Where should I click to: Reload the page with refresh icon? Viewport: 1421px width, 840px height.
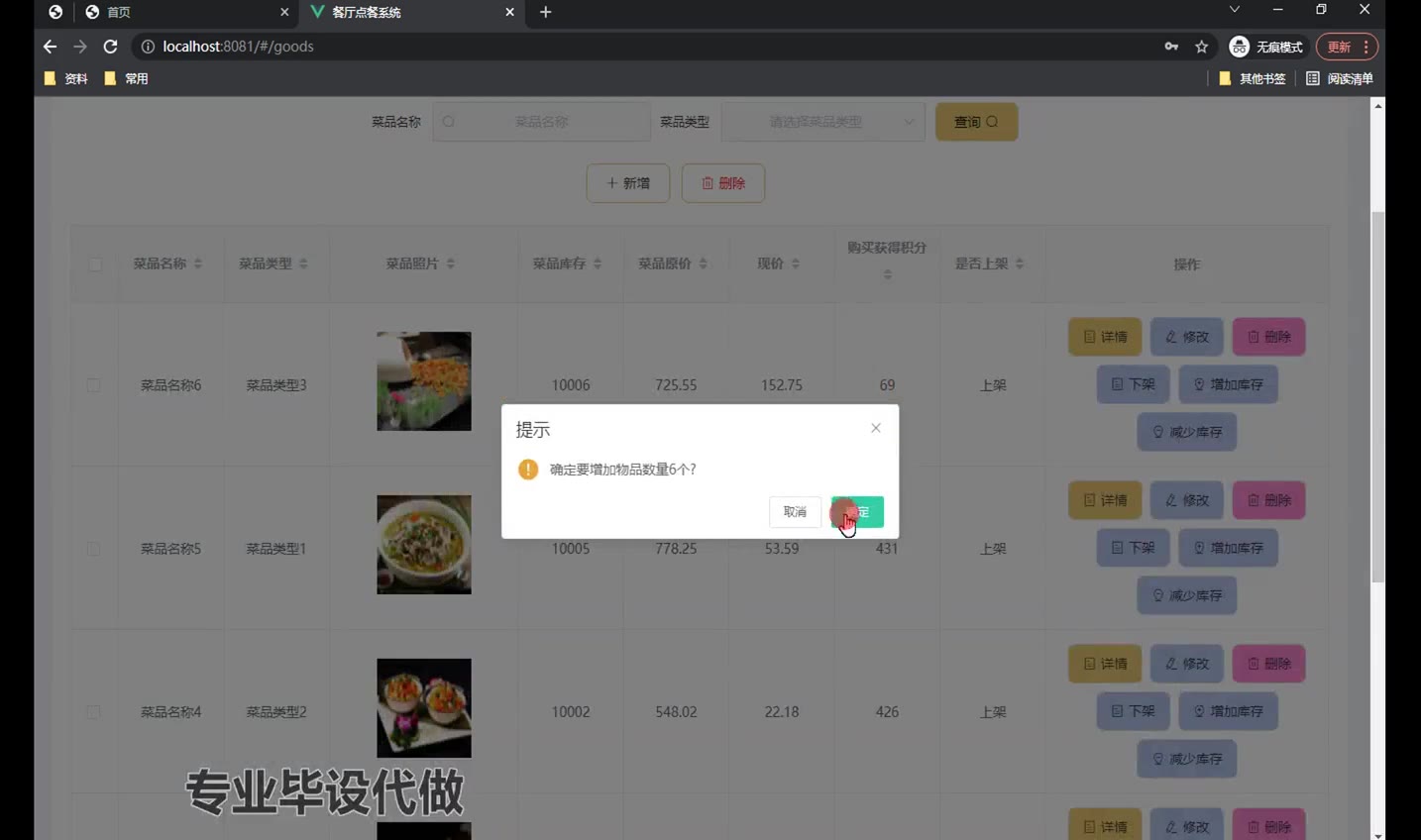pos(110,47)
